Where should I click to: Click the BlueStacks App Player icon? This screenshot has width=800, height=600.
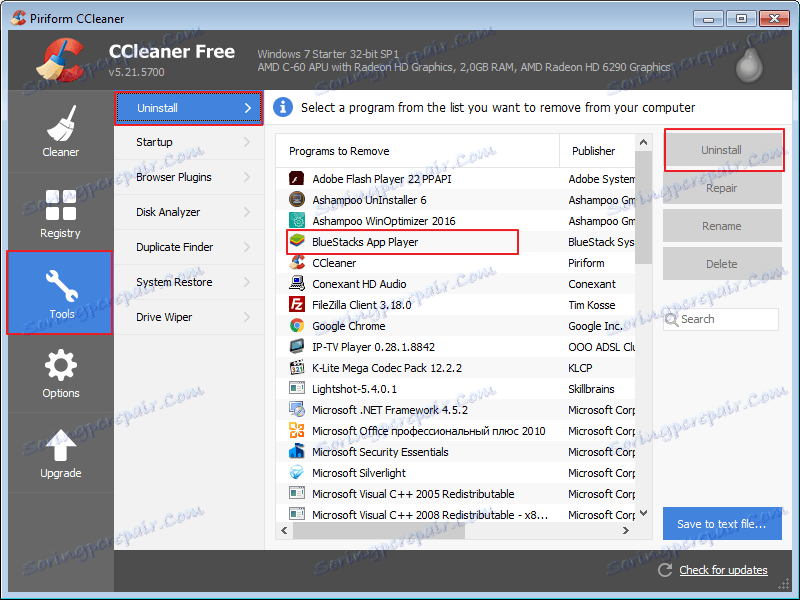click(296, 241)
